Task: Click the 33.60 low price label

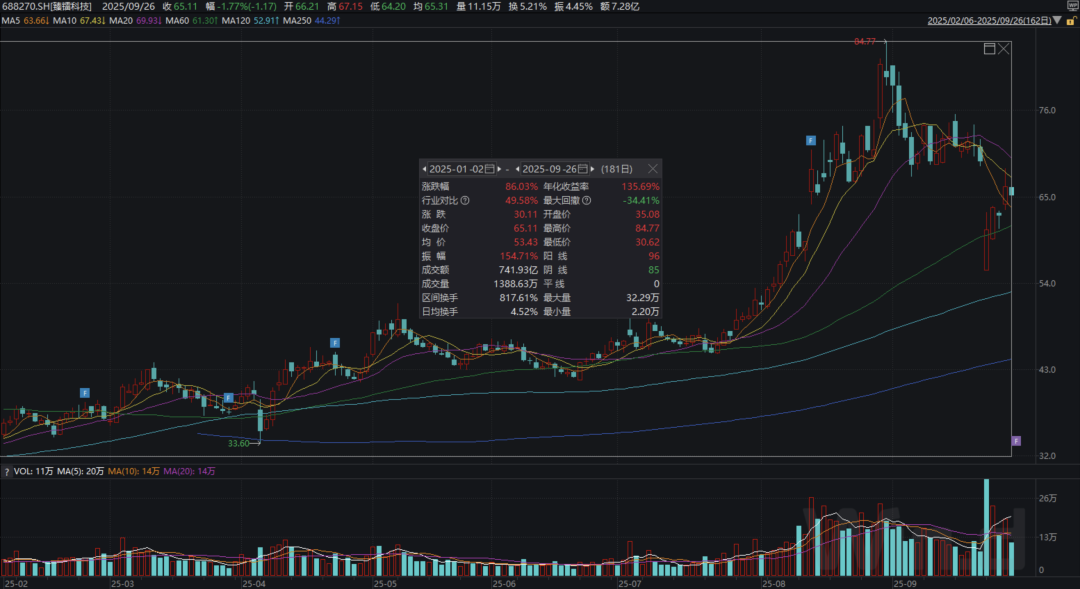Action: coord(238,443)
